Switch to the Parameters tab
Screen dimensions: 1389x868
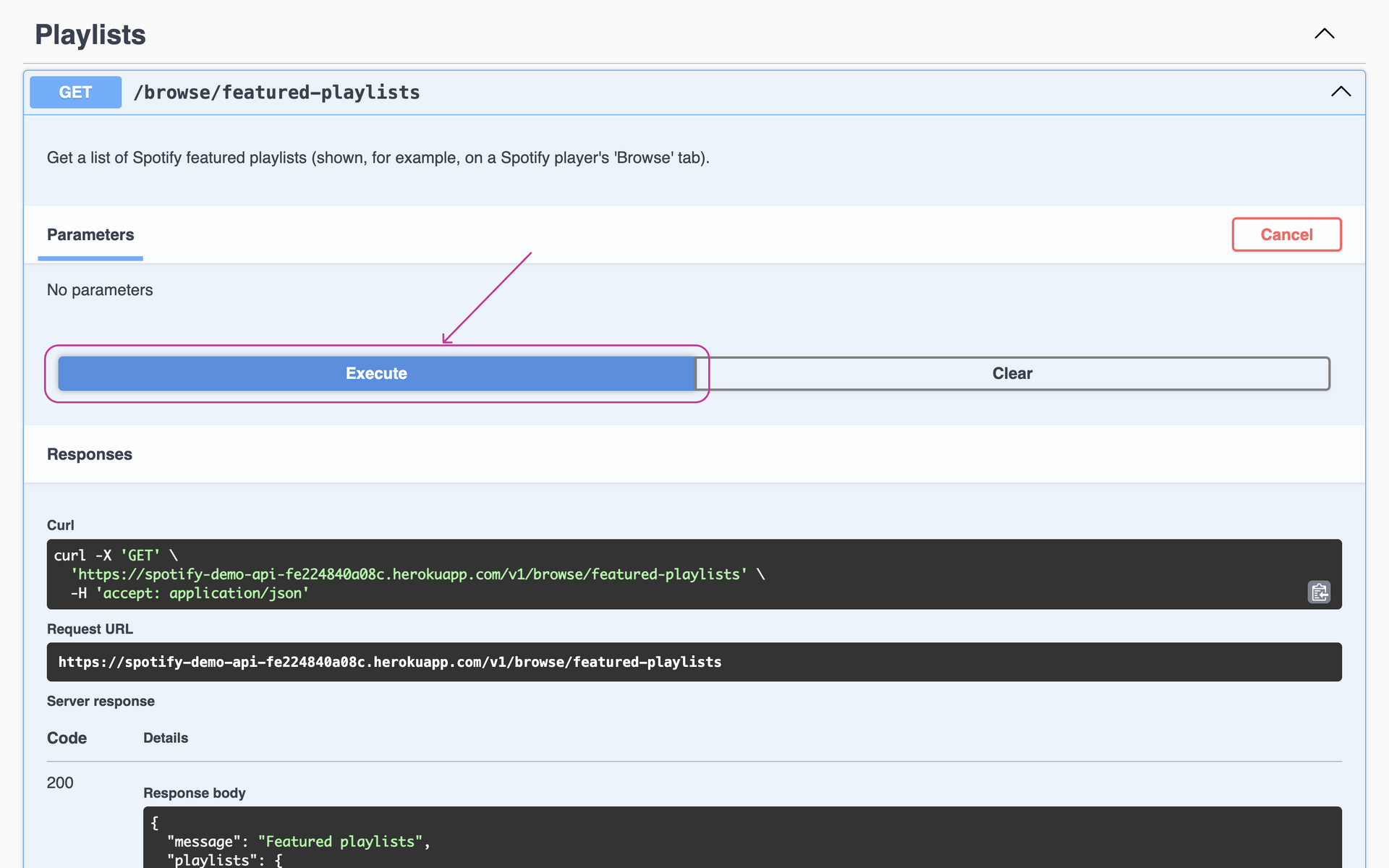90,234
